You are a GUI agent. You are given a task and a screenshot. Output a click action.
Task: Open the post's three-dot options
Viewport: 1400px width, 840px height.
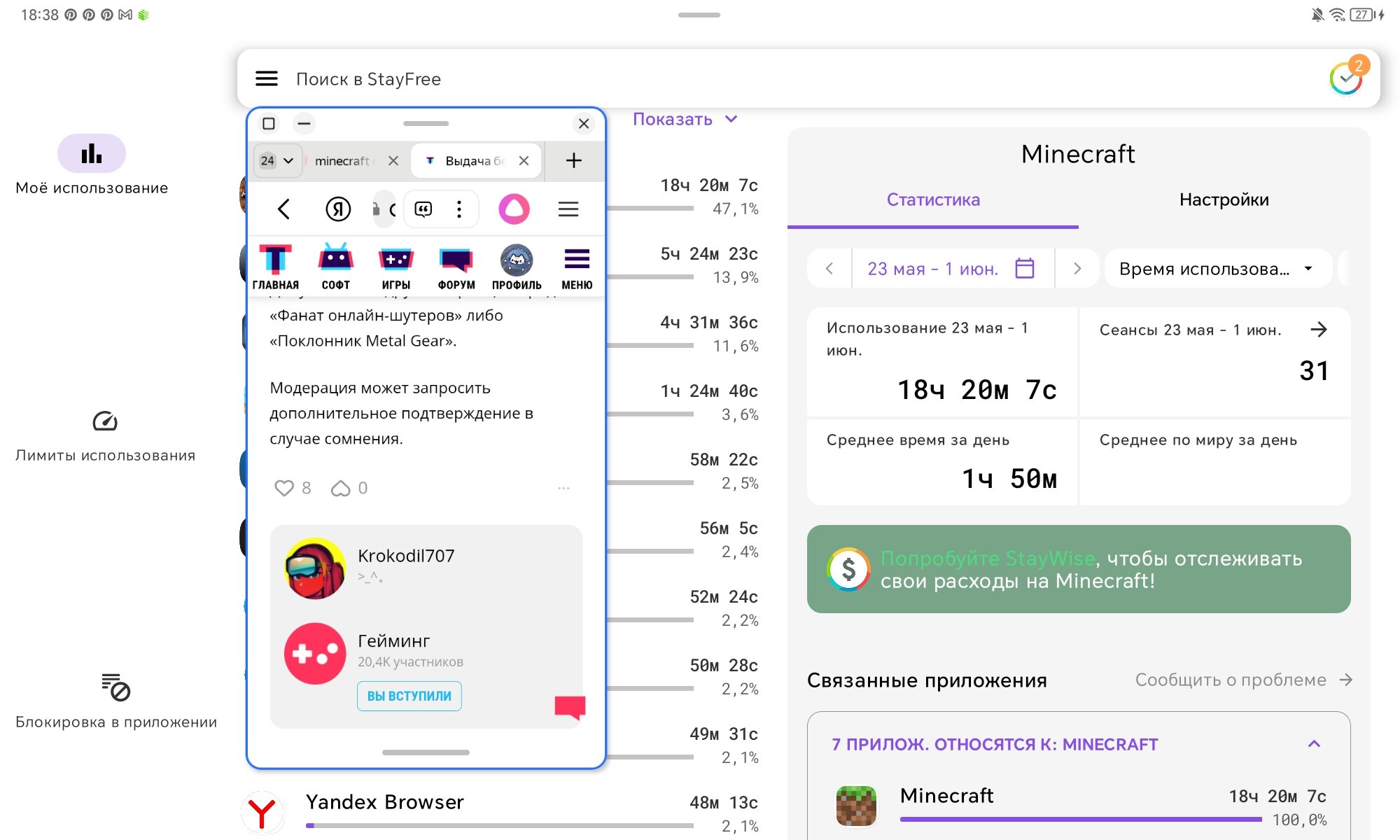tap(563, 488)
